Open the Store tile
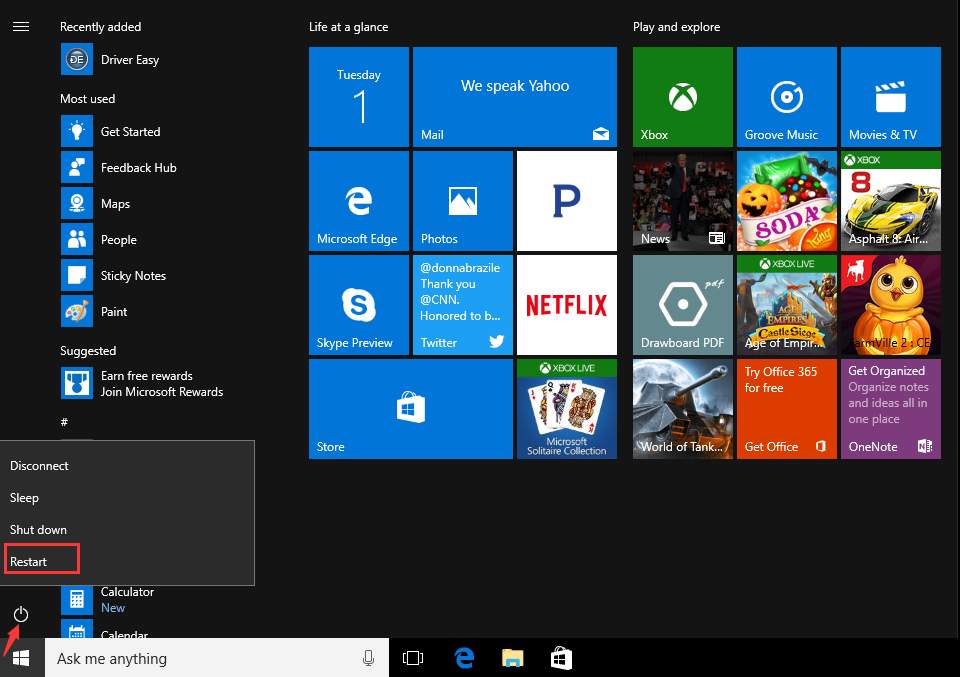The height and width of the screenshot is (677, 960). coord(411,409)
